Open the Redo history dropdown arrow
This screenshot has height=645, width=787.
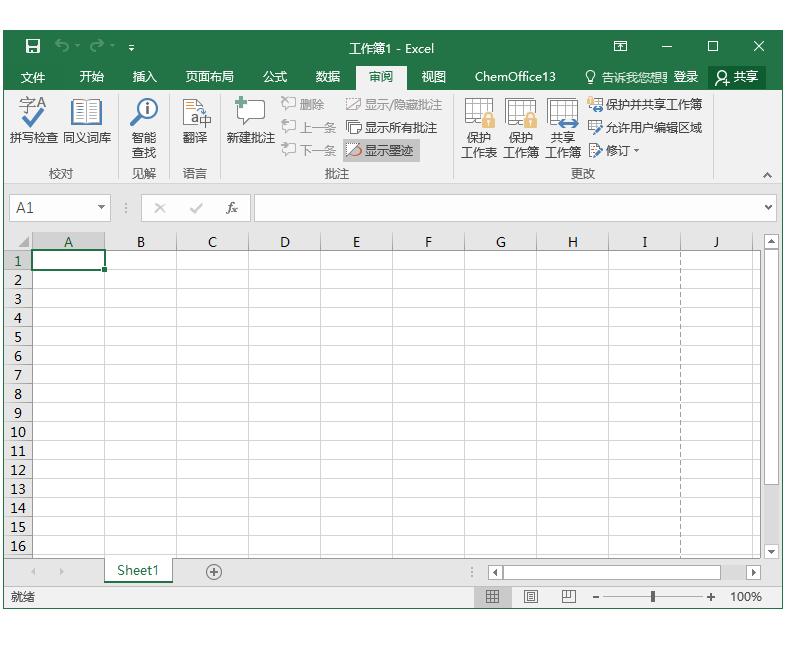coord(112,46)
